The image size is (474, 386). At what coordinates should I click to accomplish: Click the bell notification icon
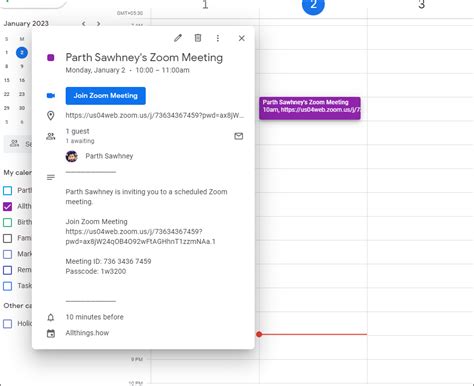pos(51,317)
